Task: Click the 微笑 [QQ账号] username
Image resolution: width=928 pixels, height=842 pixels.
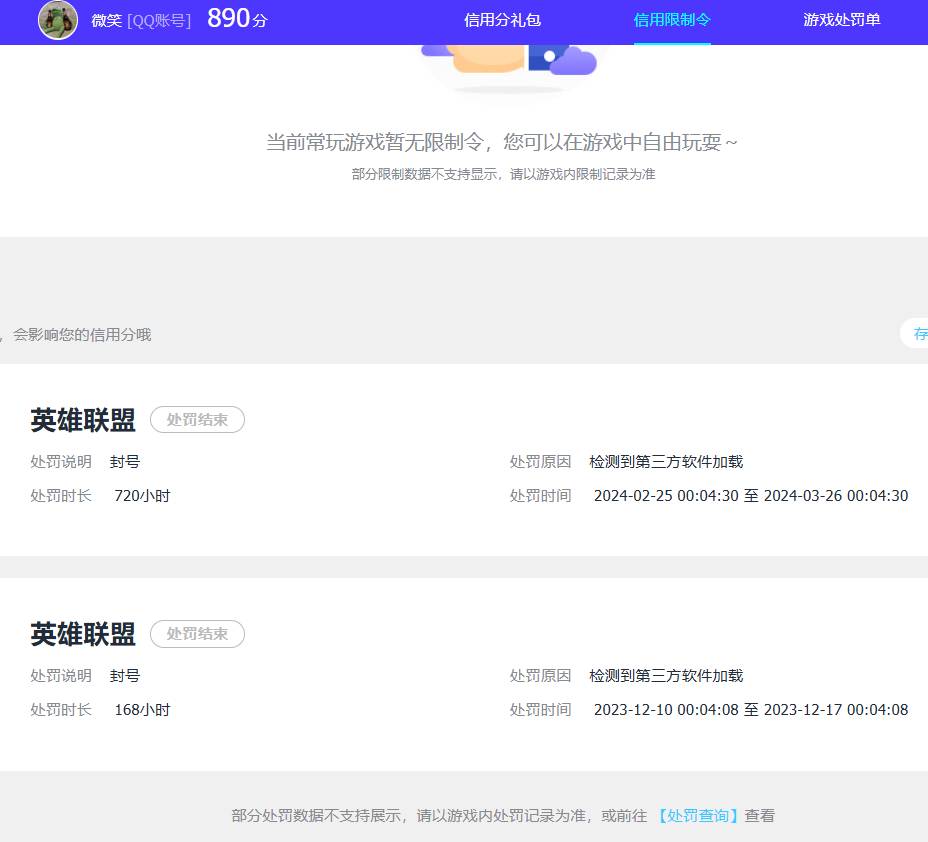Action: [x=141, y=21]
